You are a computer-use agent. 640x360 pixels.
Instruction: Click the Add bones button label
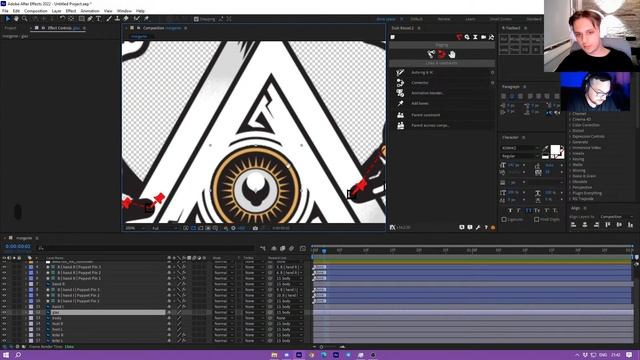(x=420, y=104)
